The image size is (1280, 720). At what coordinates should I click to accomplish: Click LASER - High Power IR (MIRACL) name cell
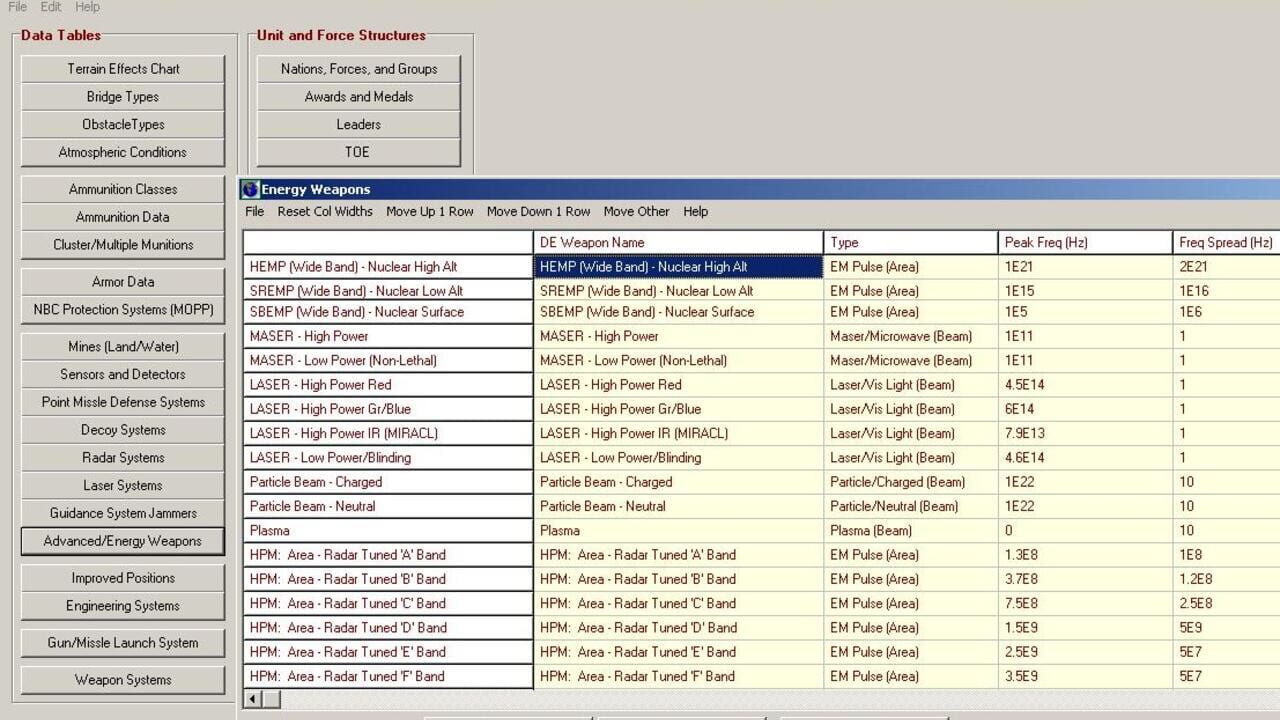click(x=679, y=433)
